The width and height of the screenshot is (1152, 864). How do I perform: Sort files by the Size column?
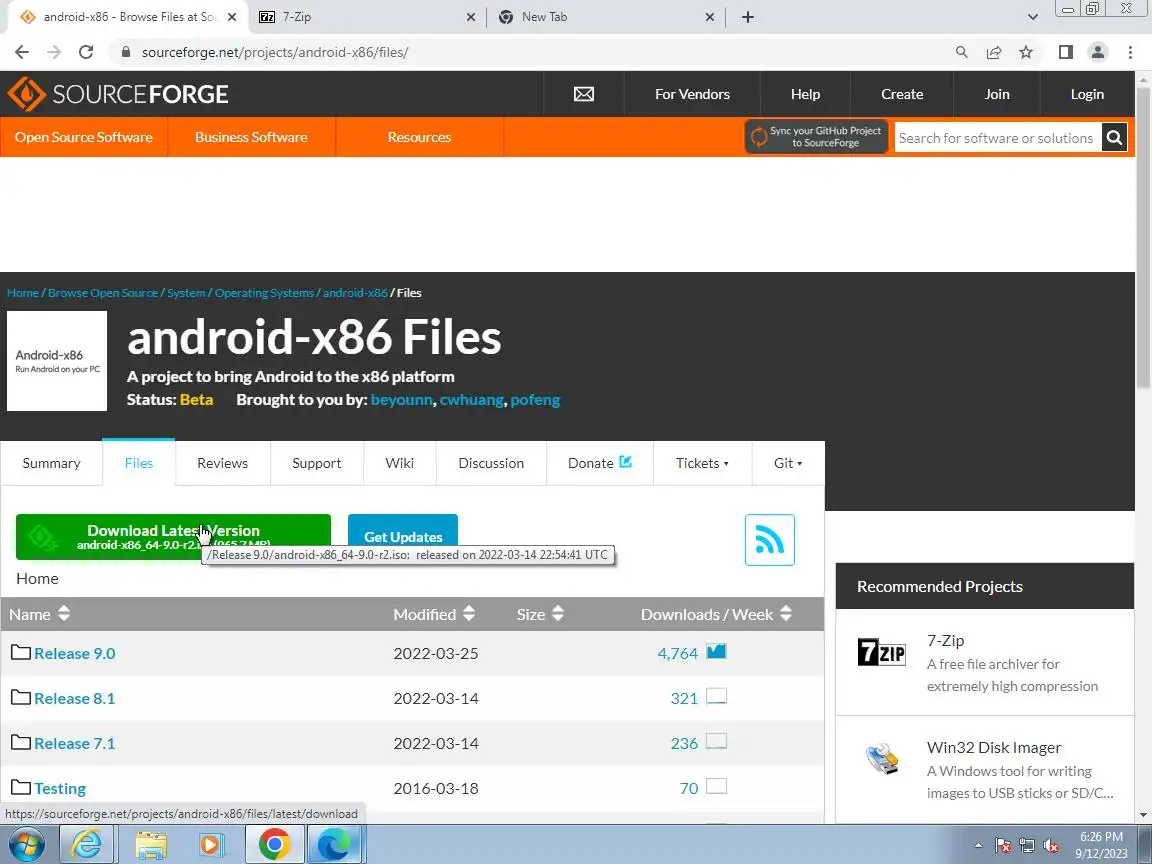pyautogui.click(x=540, y=614)
